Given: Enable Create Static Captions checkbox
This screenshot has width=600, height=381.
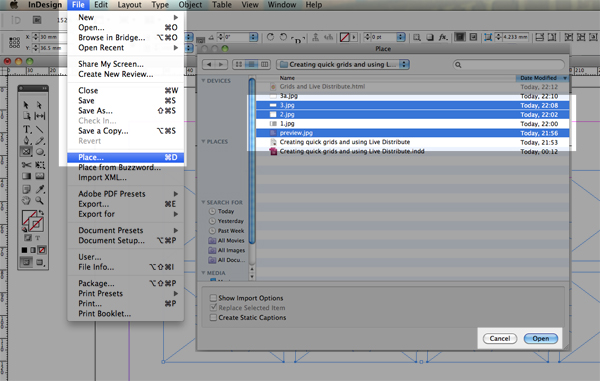Looking at the screenshot, I should (213, 318).
